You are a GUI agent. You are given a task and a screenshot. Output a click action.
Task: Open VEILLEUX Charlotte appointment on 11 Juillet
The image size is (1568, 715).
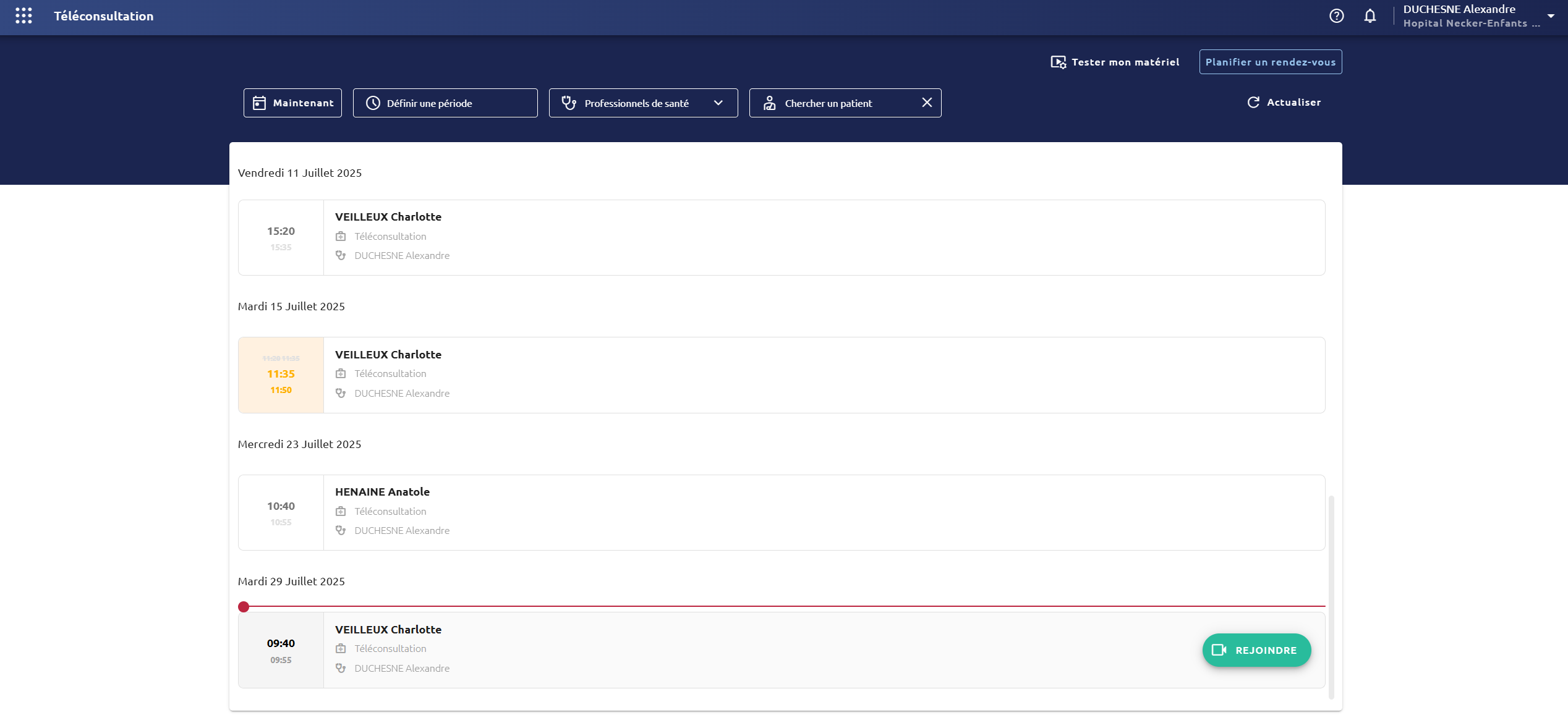click(782, 237)
